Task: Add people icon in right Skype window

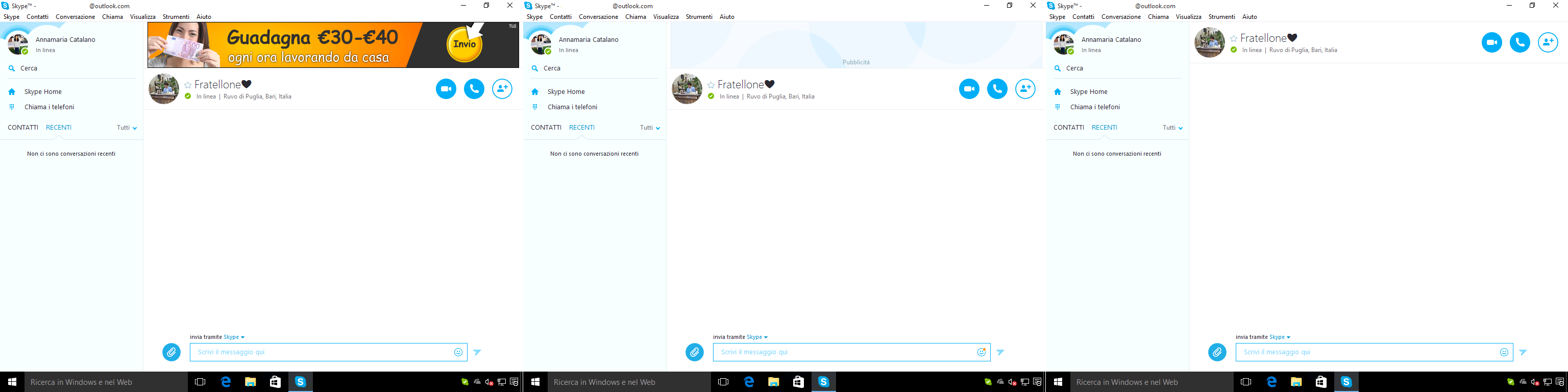Action: (x=1548, y=42)
